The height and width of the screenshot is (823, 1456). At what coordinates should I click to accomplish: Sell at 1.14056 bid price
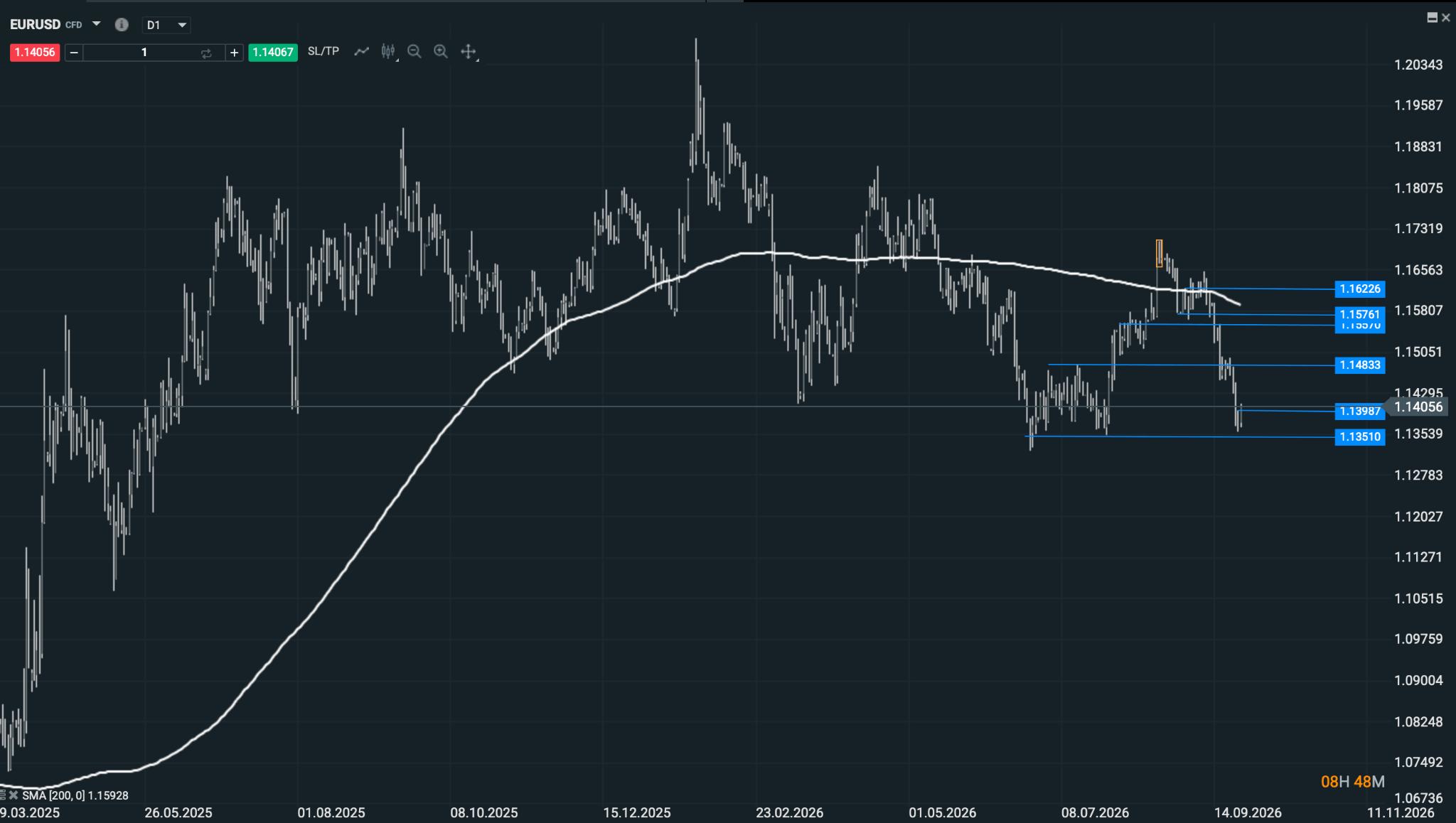coord(35,53)
